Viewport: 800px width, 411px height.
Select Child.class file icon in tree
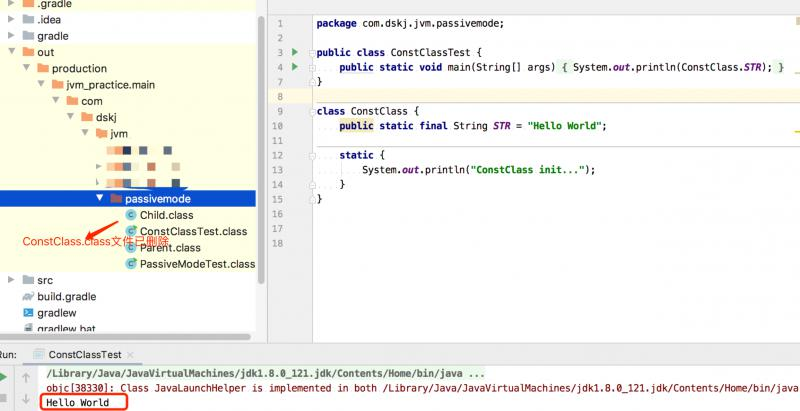[131, 215]
